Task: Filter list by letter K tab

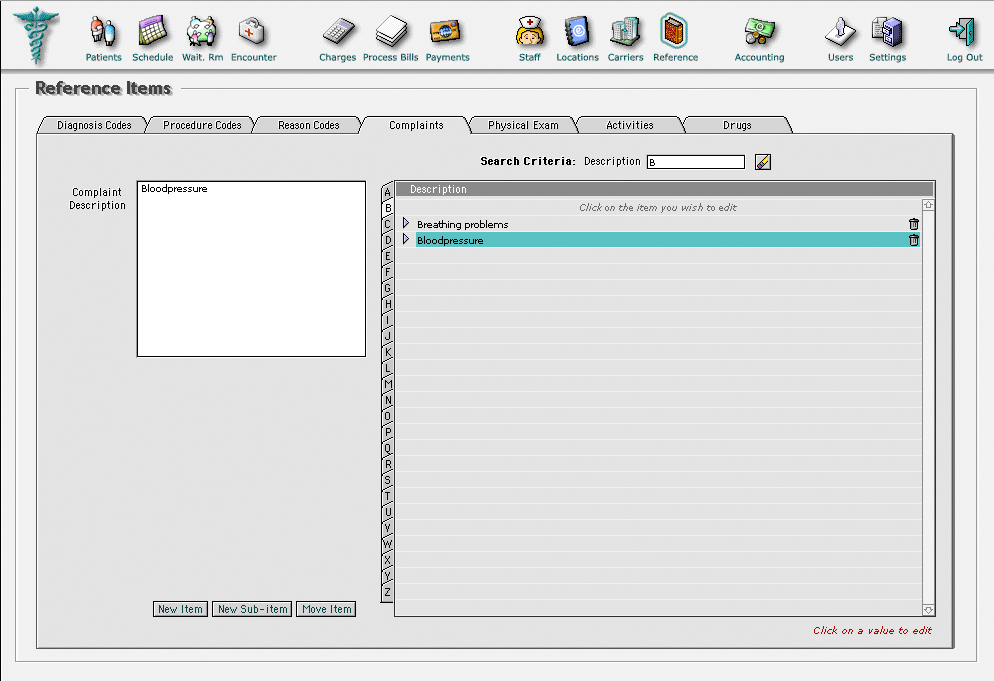Action: (387, 353)
